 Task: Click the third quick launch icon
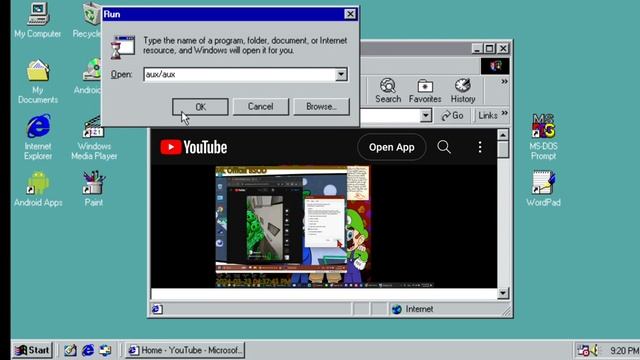click(105, 350)
